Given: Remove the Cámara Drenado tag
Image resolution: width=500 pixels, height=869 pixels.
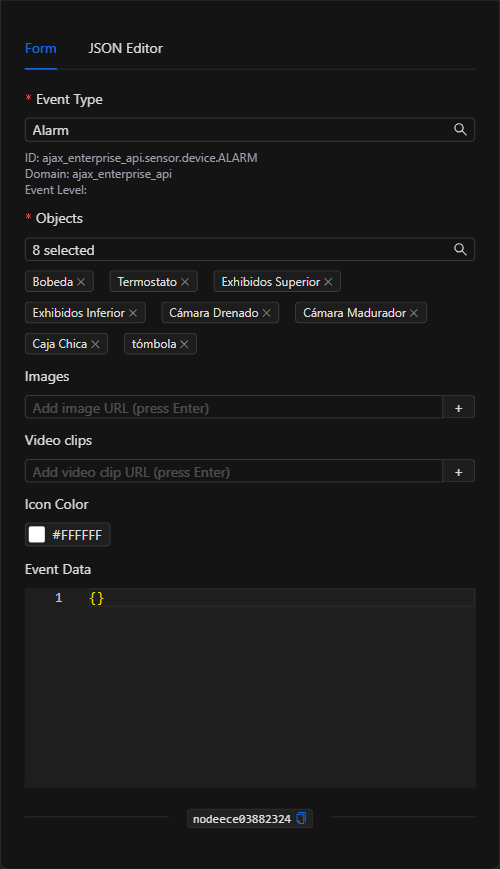Looking at the screenshot, I should [267, 313].
